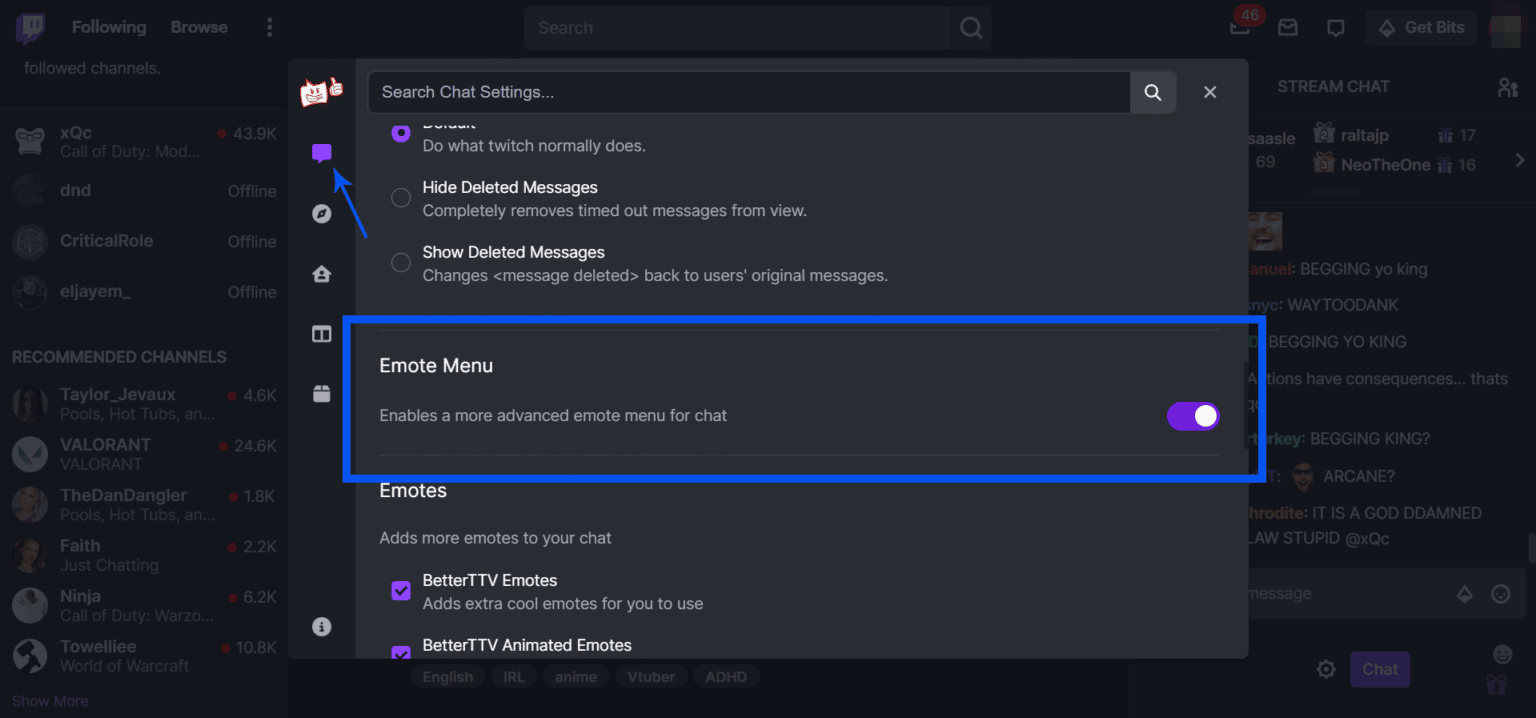Click the home Channel icon in settings sidebar
This screenshot has width=1536, height=718.
pyautogui.click(x=321, y=273)
